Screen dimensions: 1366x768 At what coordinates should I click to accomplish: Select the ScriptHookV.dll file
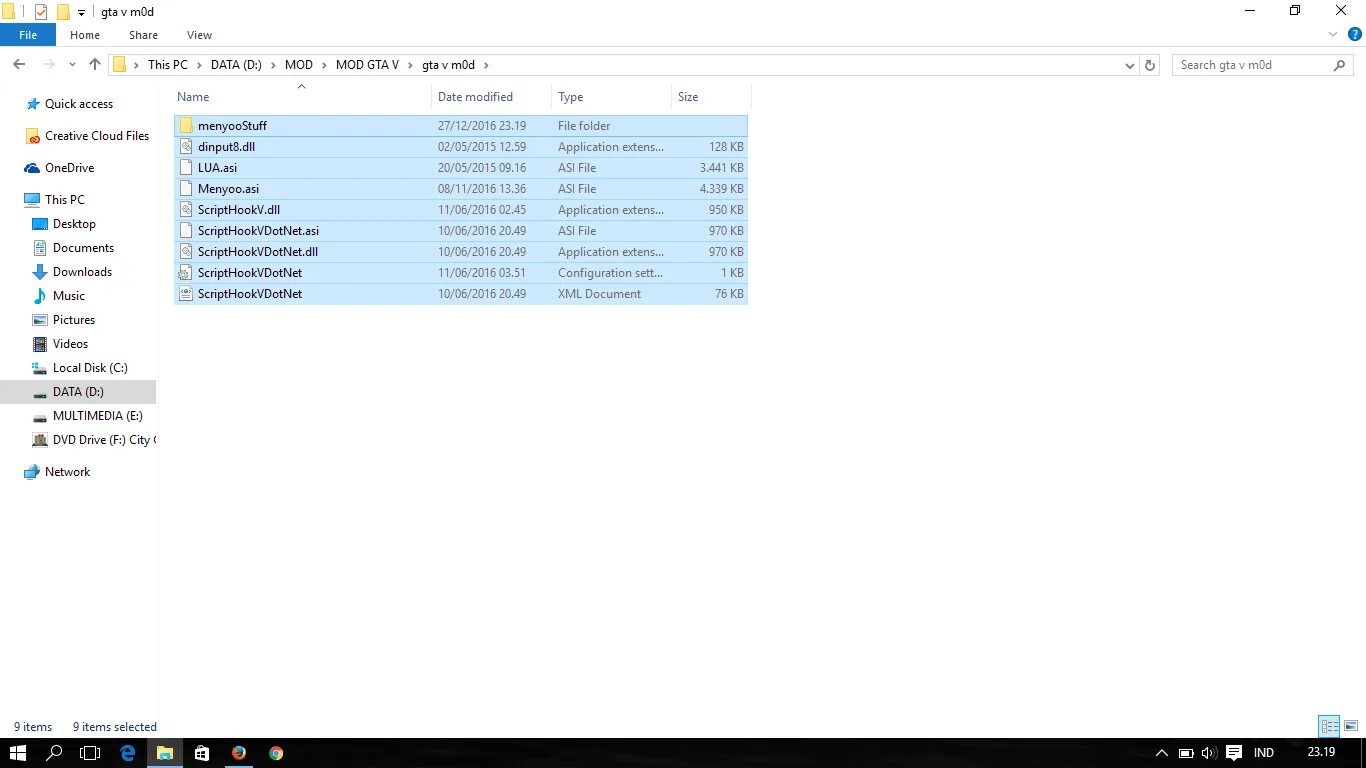[461, 210]
